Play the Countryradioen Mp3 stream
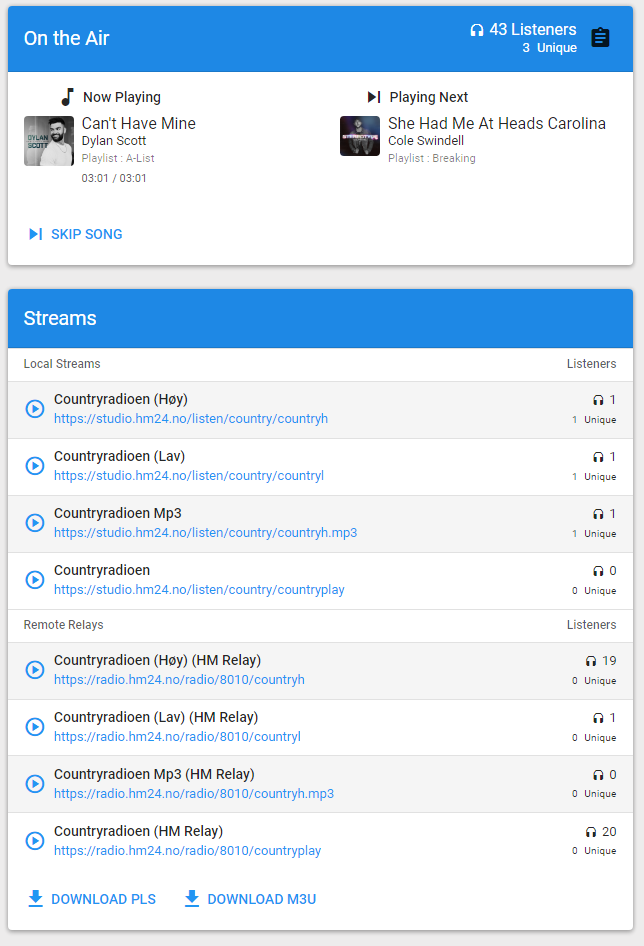This screenshot has width=644, height=946. click(x=34, y=523)
